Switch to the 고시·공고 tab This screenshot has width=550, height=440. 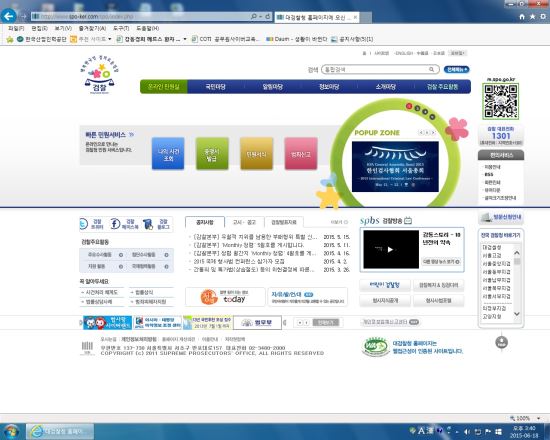coord(244,222)
